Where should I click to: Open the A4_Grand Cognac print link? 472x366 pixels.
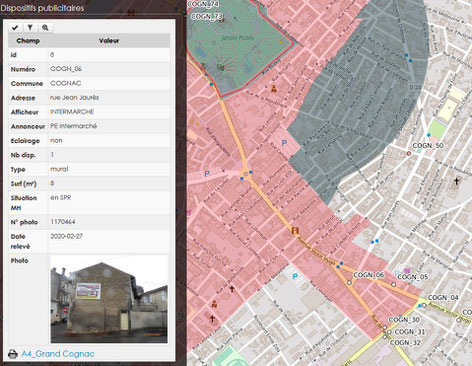click(58, 354)
